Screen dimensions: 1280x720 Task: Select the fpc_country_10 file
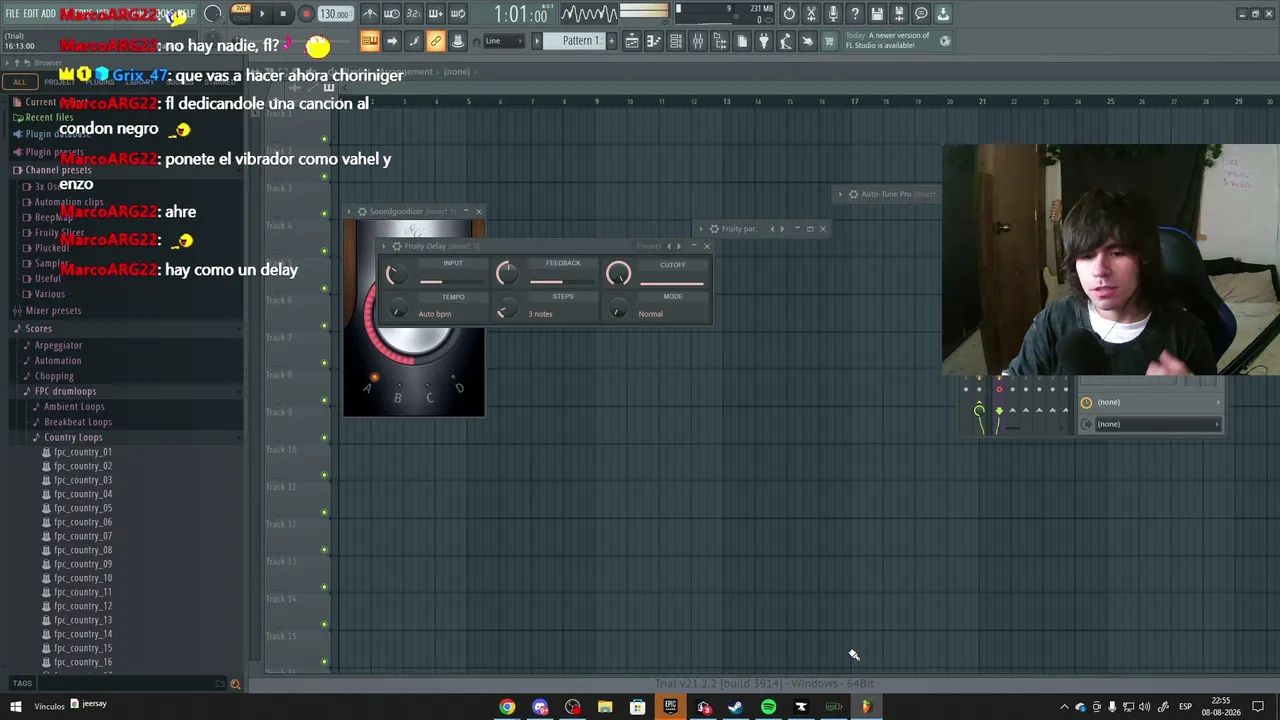[83, 578]
